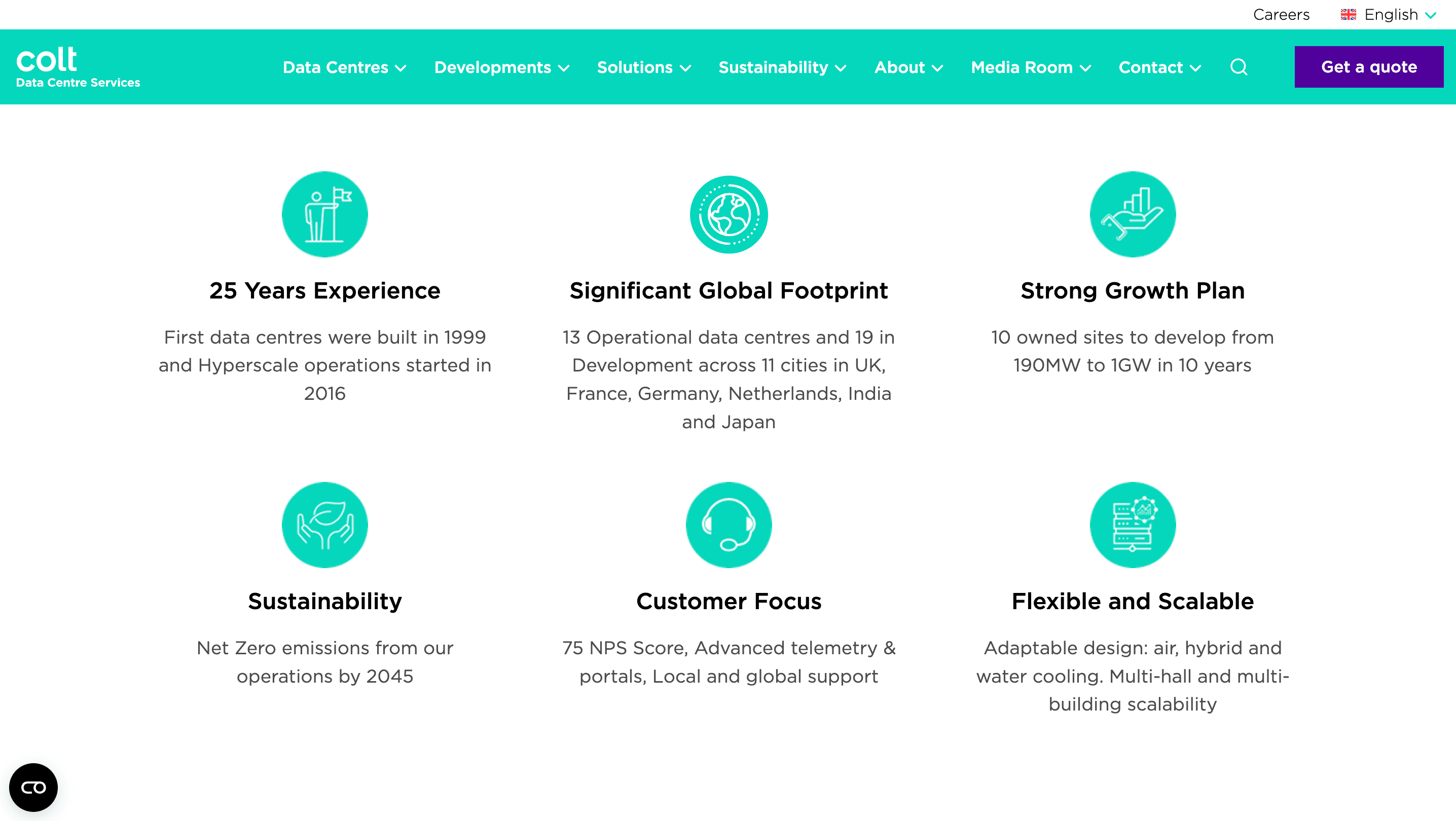Click the server rack scalable icon

coord(1132,525)
